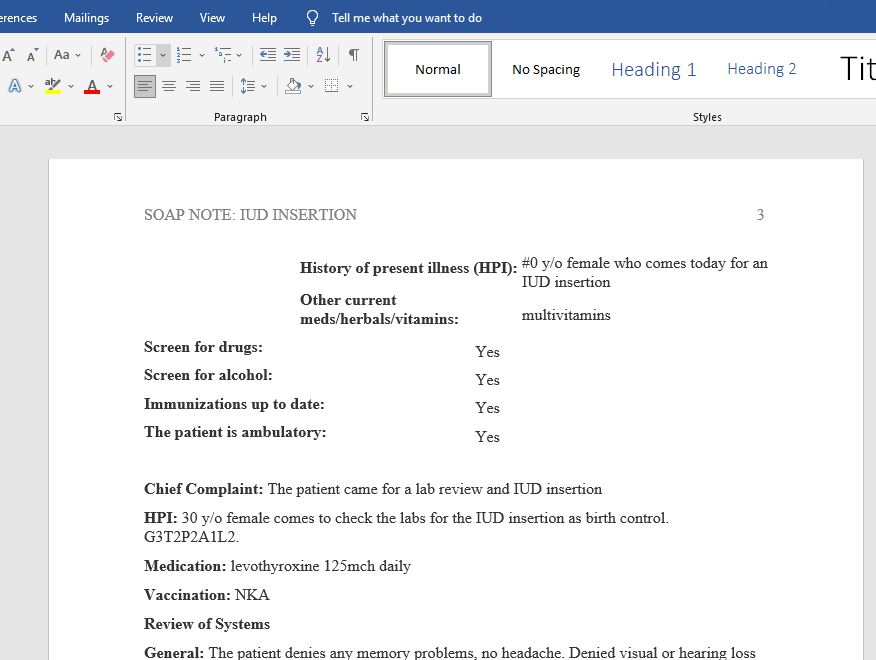Image resolution: width=876 pixels, height=660 pixels.
Task: Increase paragraph indent
Action: (292, 55)
